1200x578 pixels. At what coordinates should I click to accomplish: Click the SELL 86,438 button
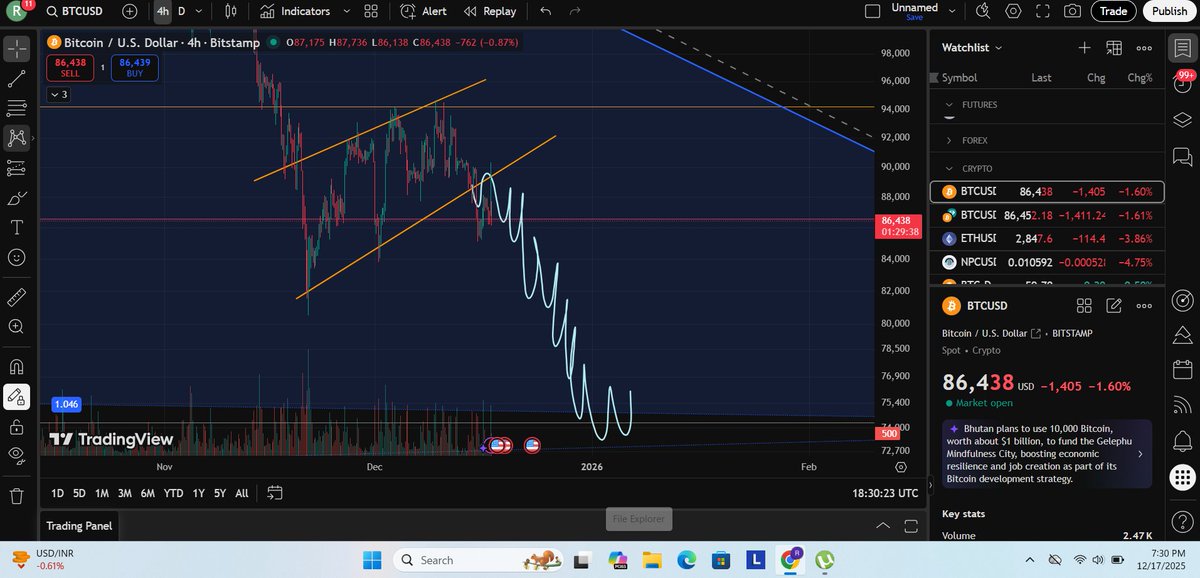(69, 67)
